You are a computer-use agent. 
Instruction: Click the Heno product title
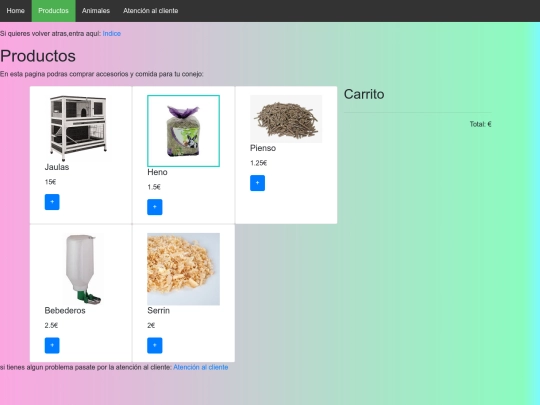pos(157,172)
